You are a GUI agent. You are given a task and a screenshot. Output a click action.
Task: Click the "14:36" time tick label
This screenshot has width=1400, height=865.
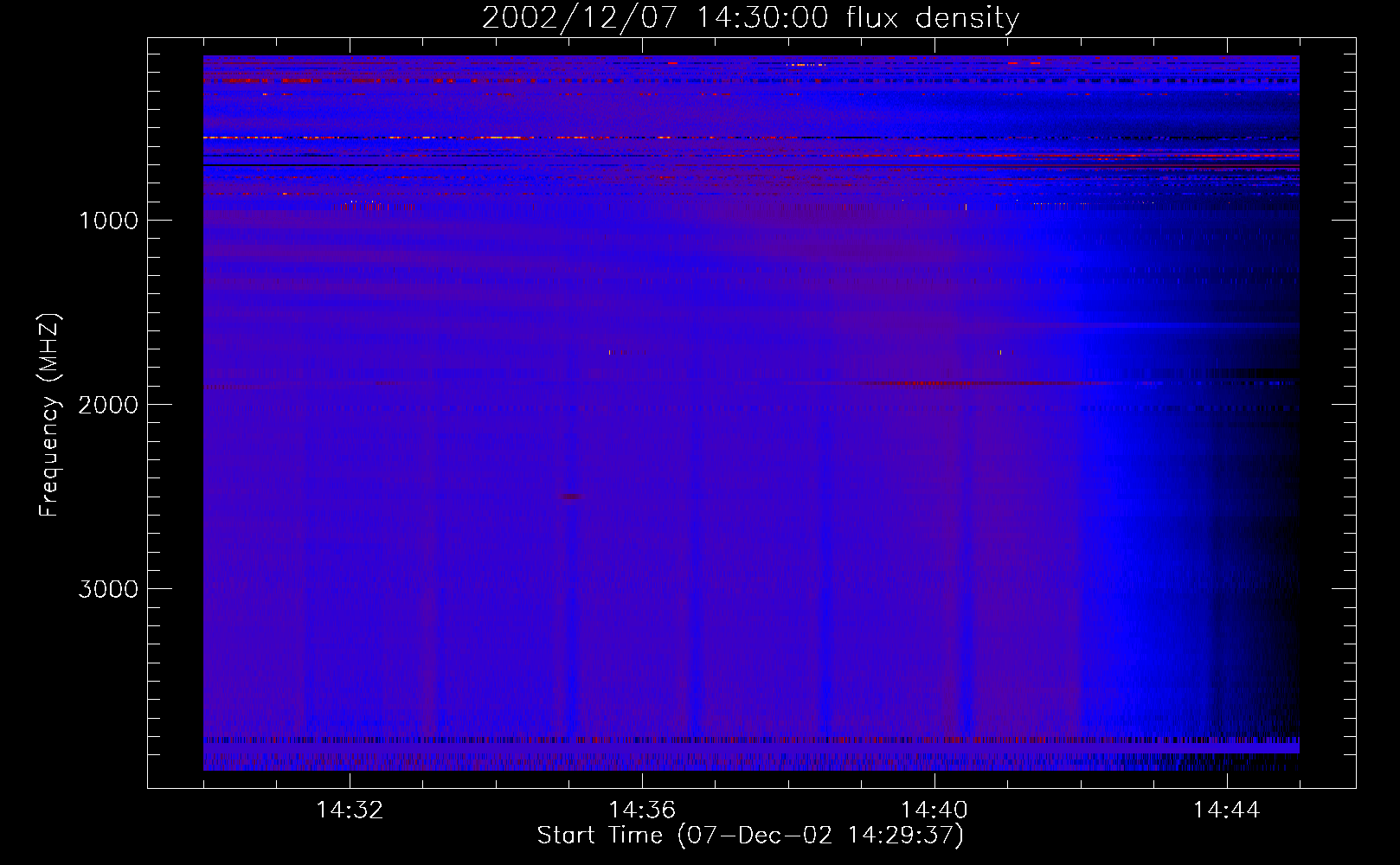[642, 811]
